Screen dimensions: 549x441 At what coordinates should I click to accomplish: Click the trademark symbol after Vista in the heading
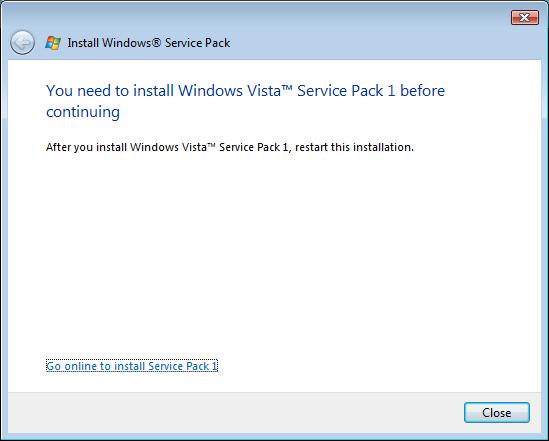click(x=287, y=88)
